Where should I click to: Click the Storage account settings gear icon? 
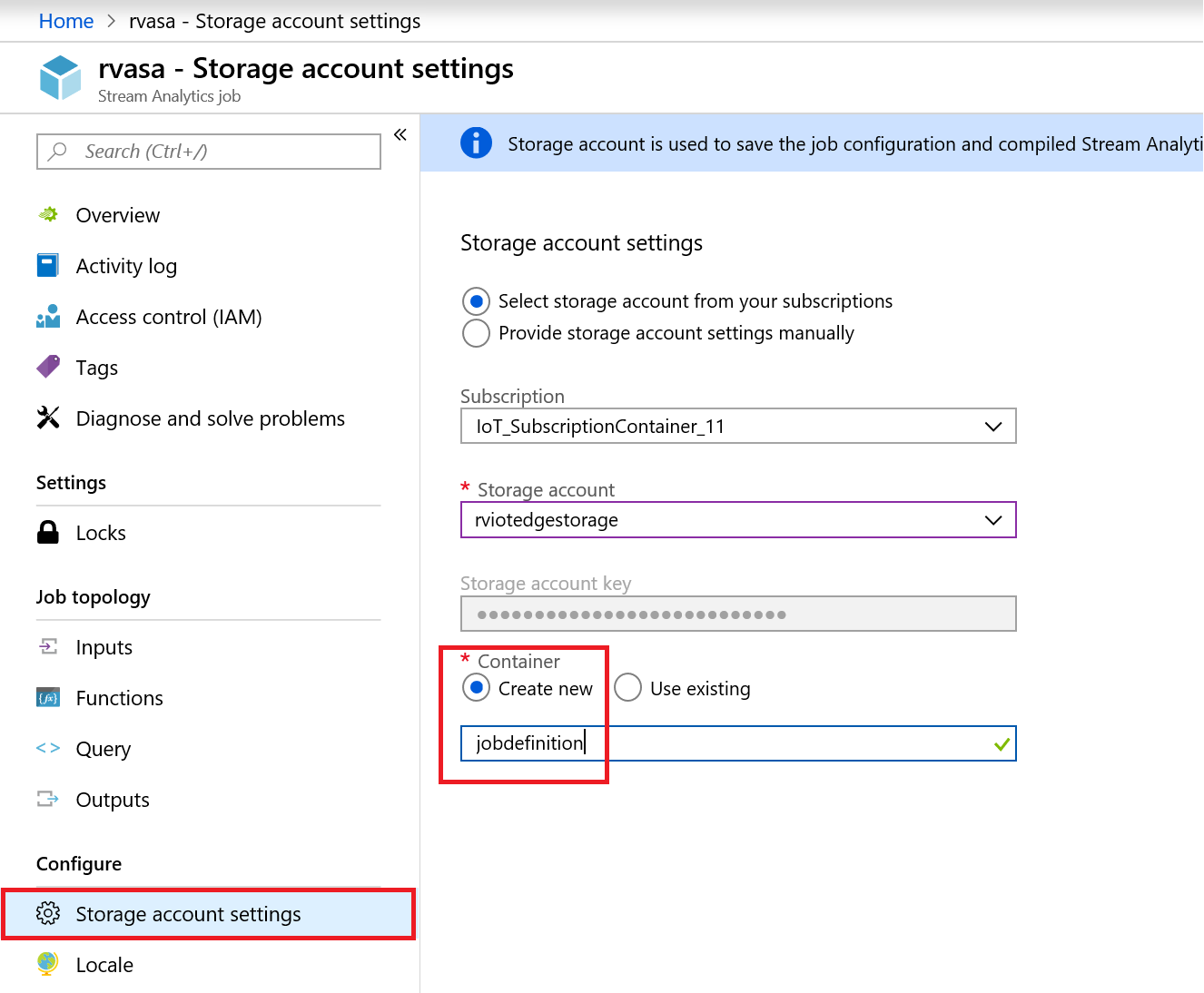point(48,913)
